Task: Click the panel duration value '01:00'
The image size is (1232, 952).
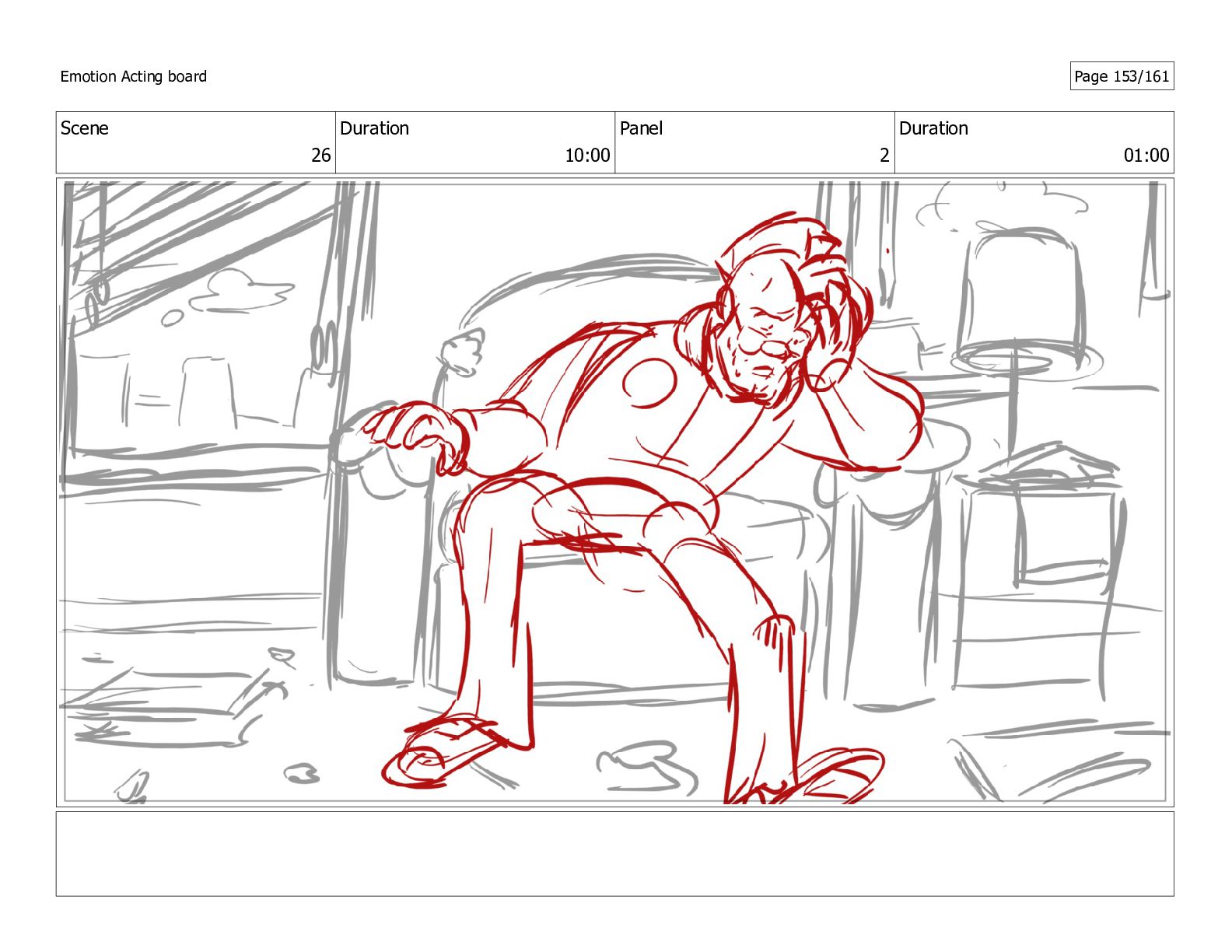Action: tap(1146, 156)
